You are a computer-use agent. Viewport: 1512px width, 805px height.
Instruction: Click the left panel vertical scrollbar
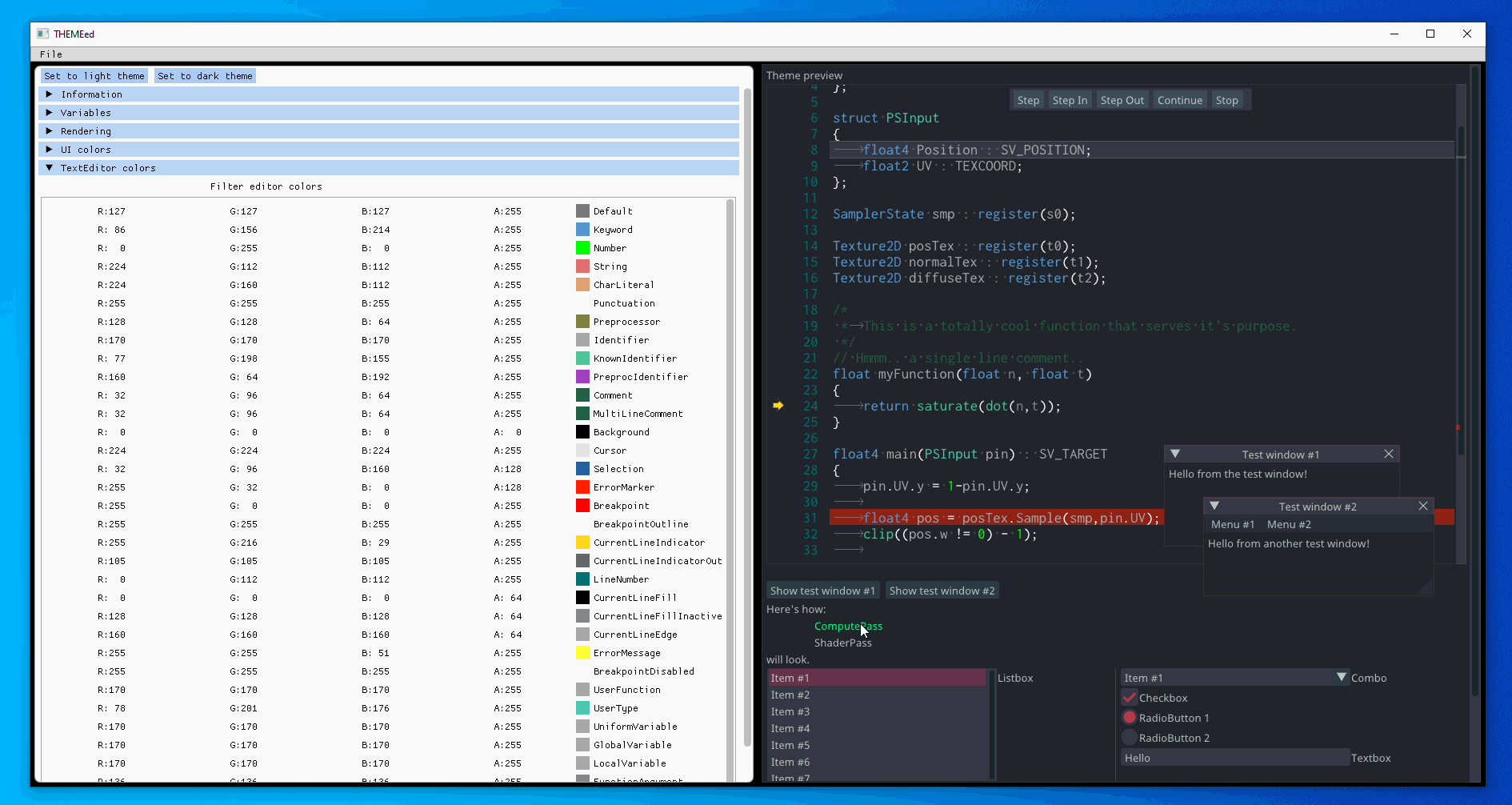click(748, 416)
